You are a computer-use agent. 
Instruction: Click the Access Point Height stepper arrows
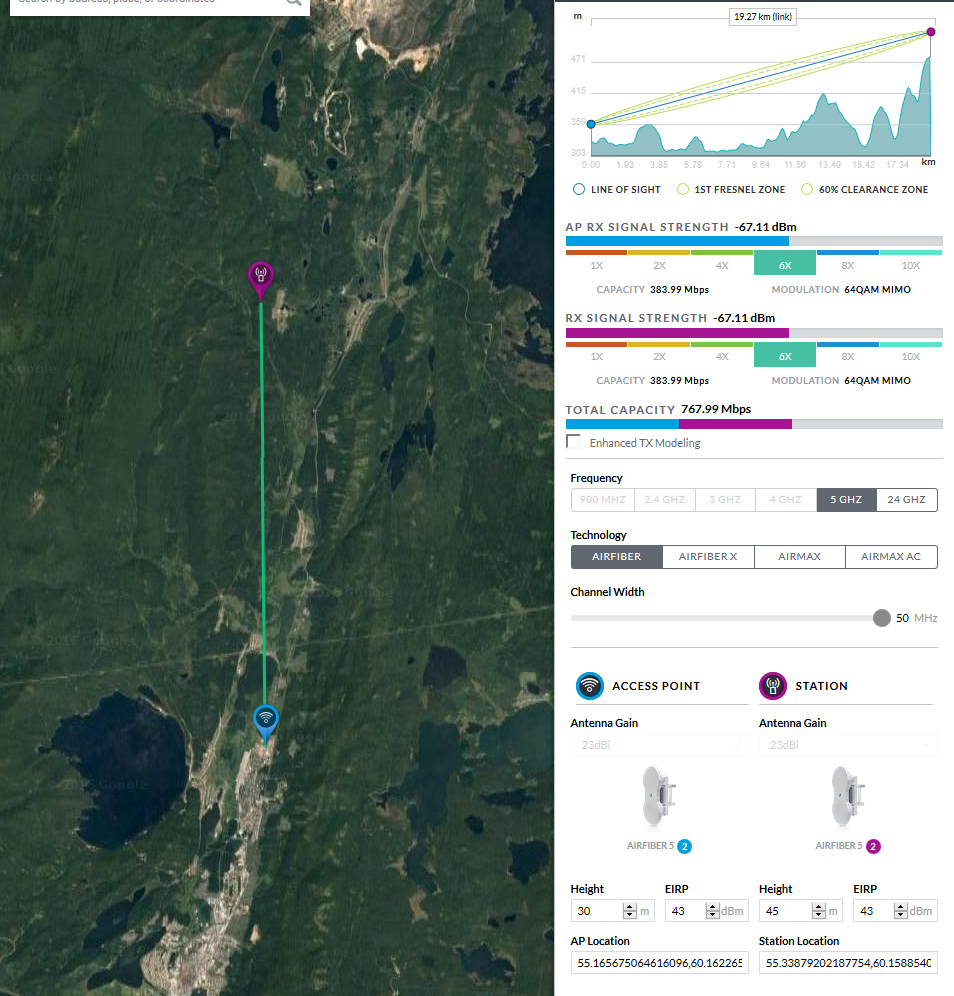pyautogui.click(x=629, y=911)
